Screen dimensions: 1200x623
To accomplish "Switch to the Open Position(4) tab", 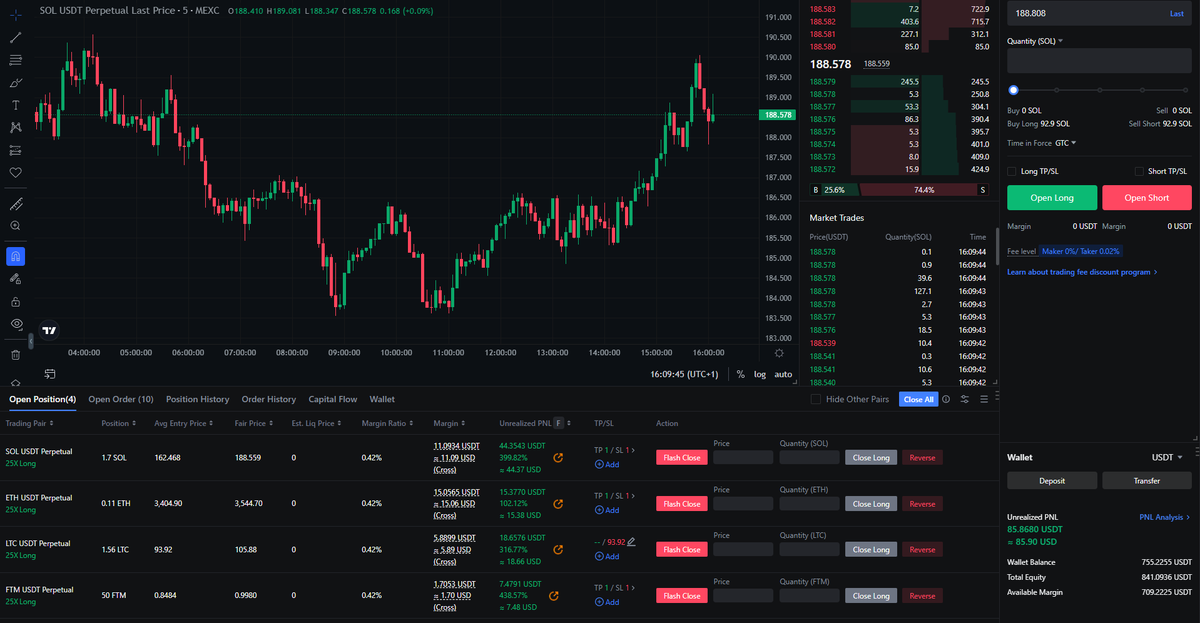I will pyautogui.click(x=42, y=399).
